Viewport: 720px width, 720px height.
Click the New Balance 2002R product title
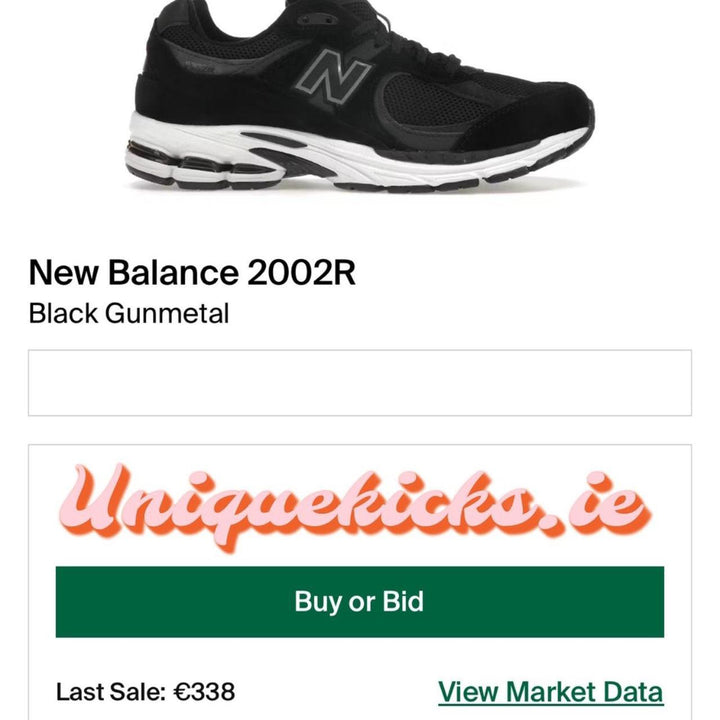pyautogui.click(x=192, y=273)
